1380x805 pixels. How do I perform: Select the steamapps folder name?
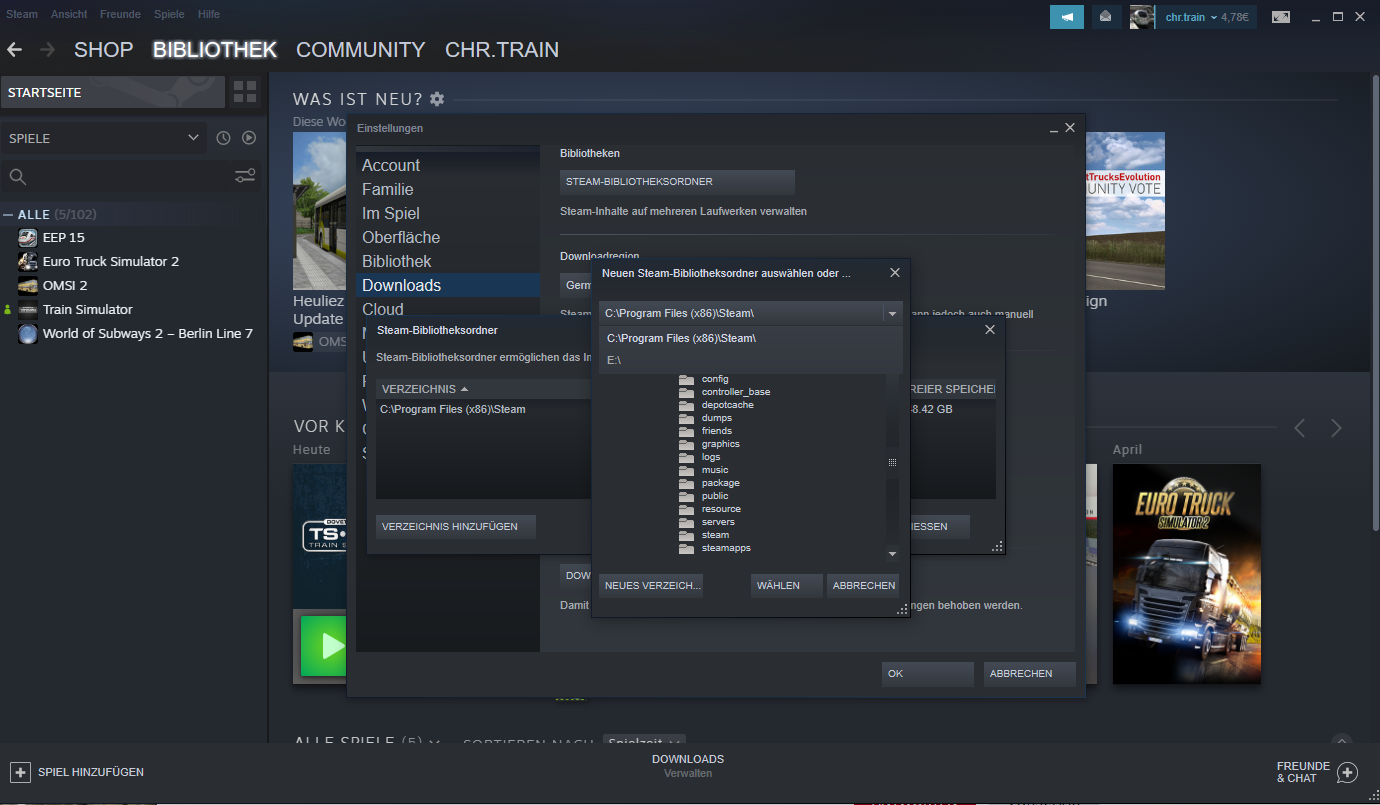coord(726,548)
